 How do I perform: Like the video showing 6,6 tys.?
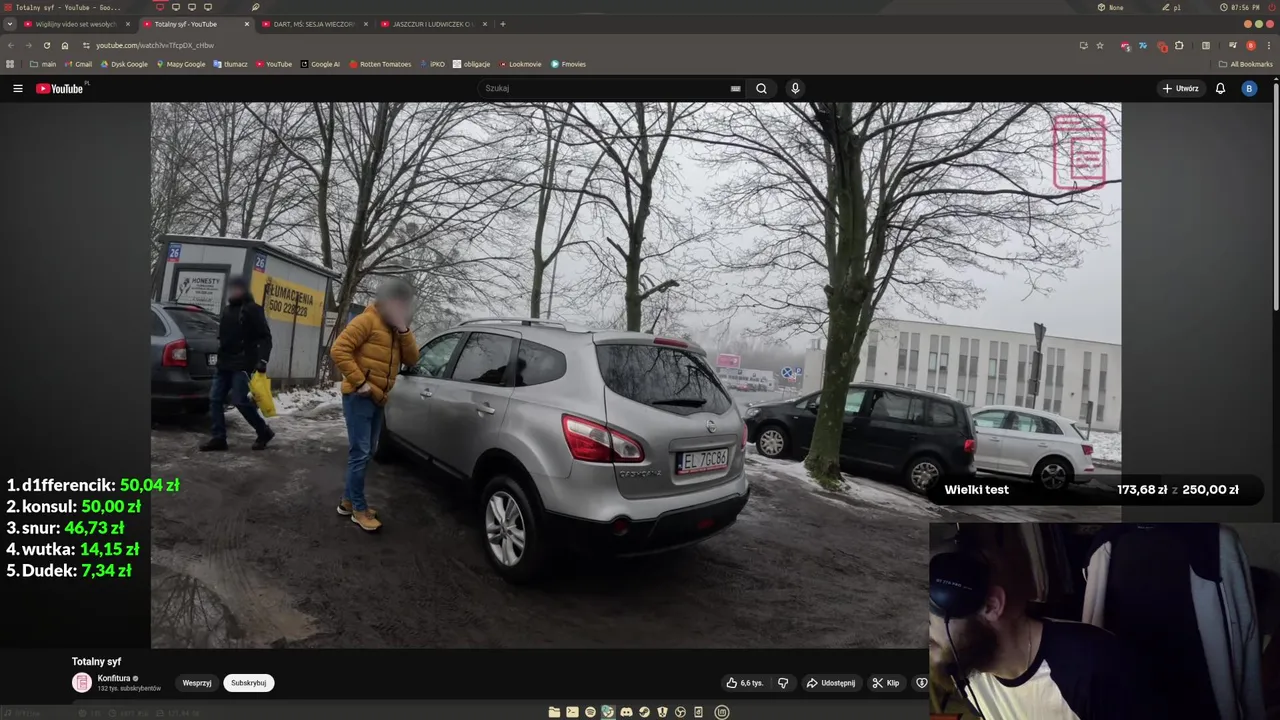(744, 683)
